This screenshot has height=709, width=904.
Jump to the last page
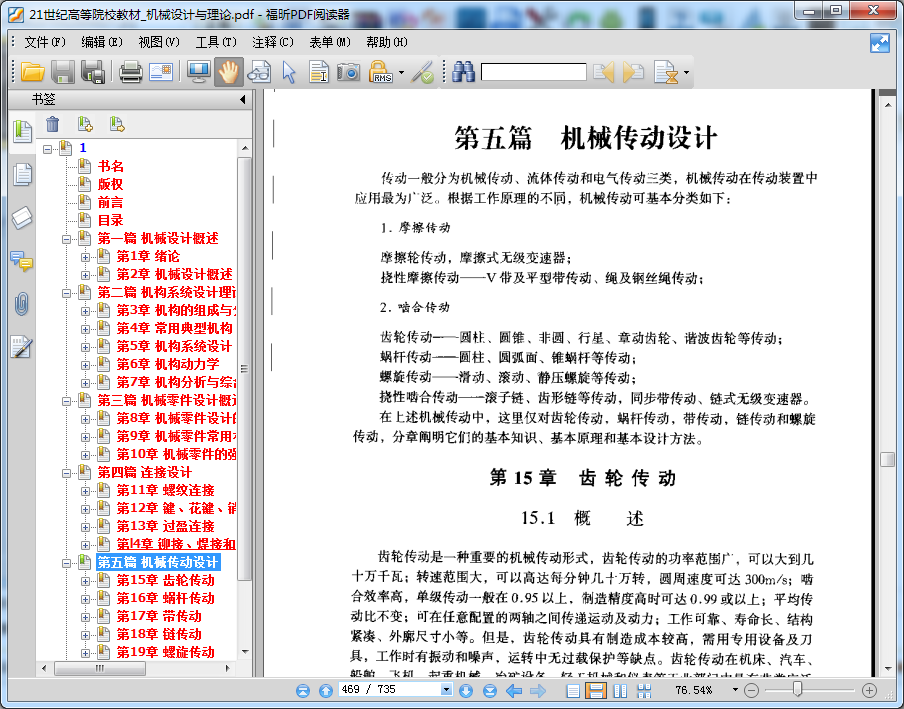coord(489,691)
